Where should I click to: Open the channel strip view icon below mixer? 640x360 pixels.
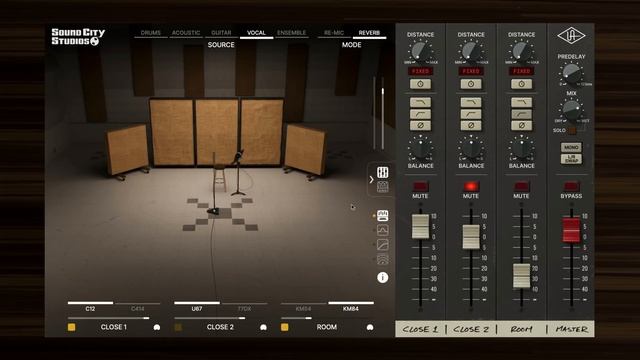click(382, 187)
